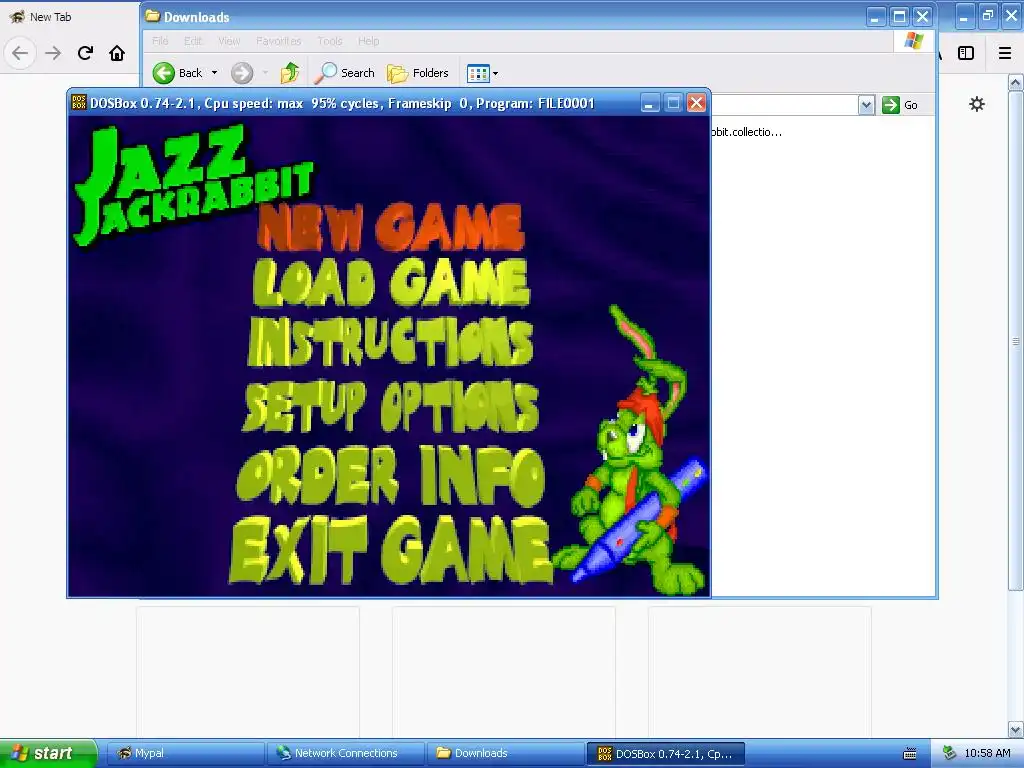Viewport: 1024px width, 768px height.
Task: Open the Tools menu in Downloads window
Action: tap(330, 40)
